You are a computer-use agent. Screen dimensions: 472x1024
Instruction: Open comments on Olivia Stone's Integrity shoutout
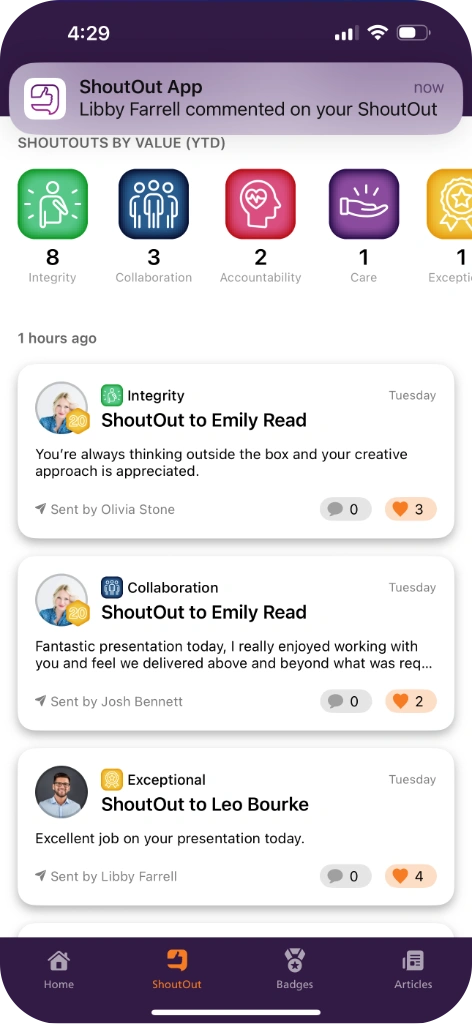[x=345, y=509]
